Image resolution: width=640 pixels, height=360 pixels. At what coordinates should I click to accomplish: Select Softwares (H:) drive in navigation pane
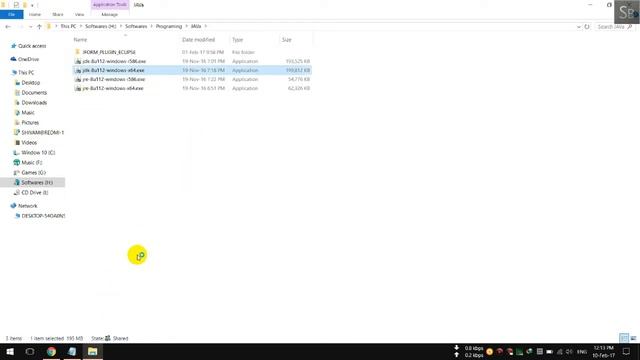37,182
